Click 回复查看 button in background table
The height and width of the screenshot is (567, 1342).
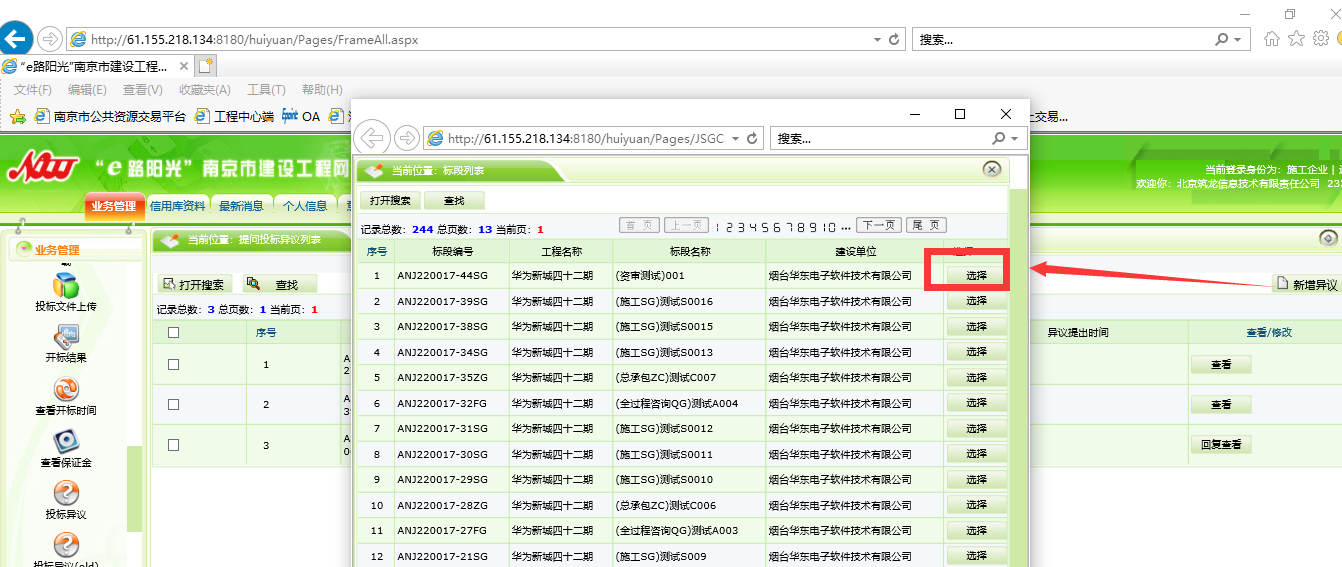[x=1220, y=445]
